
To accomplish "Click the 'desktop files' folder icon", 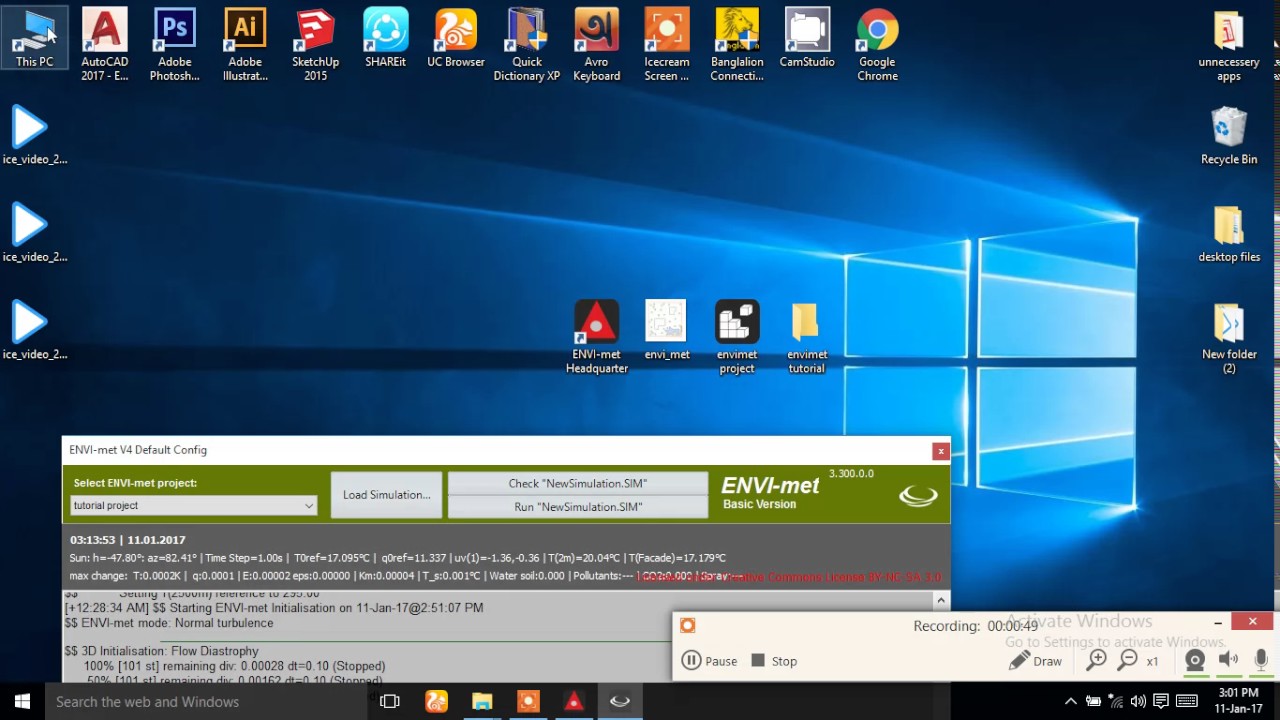I will [x=1229, y=233].
